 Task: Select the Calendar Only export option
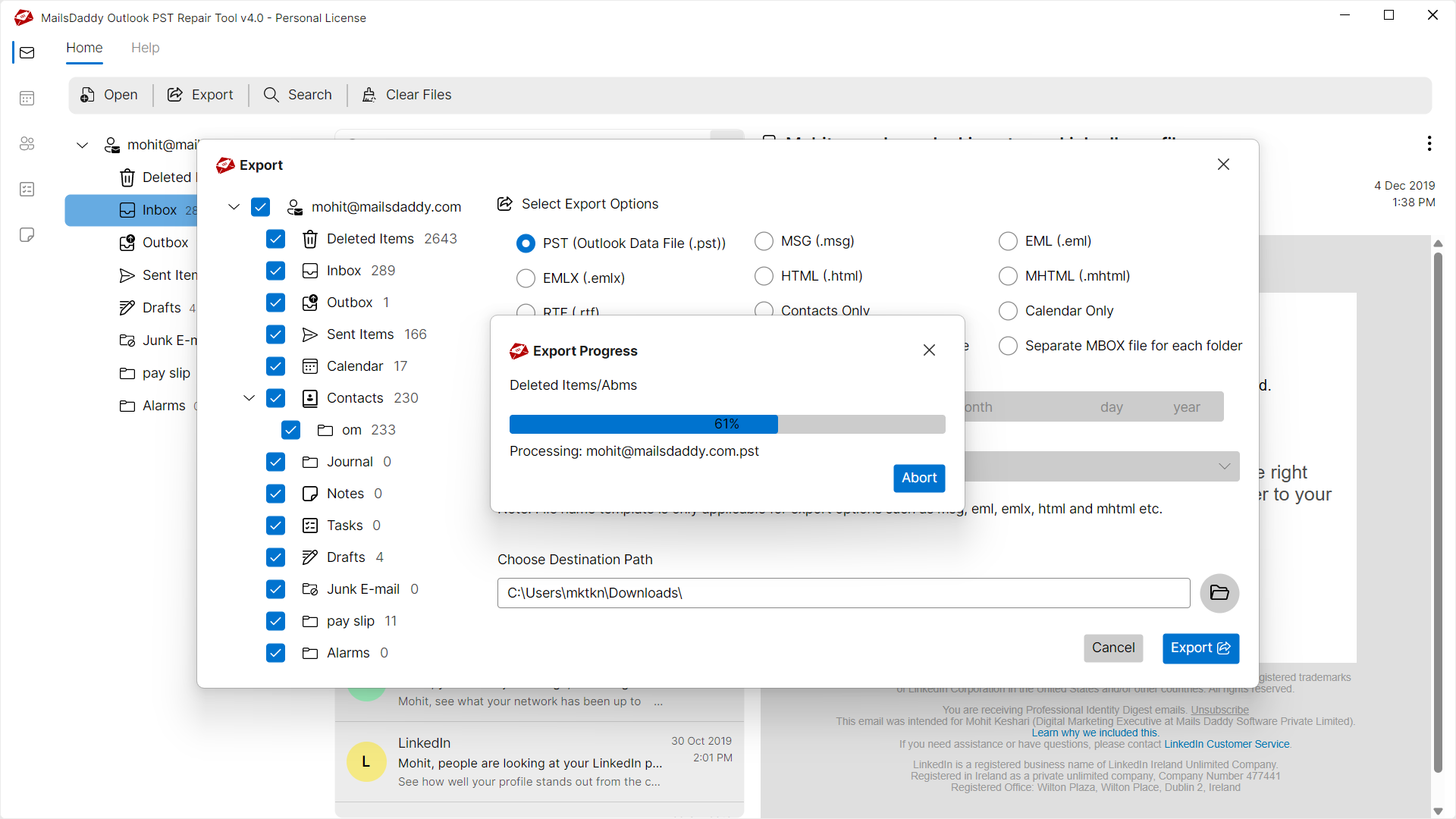point(1008,311)
